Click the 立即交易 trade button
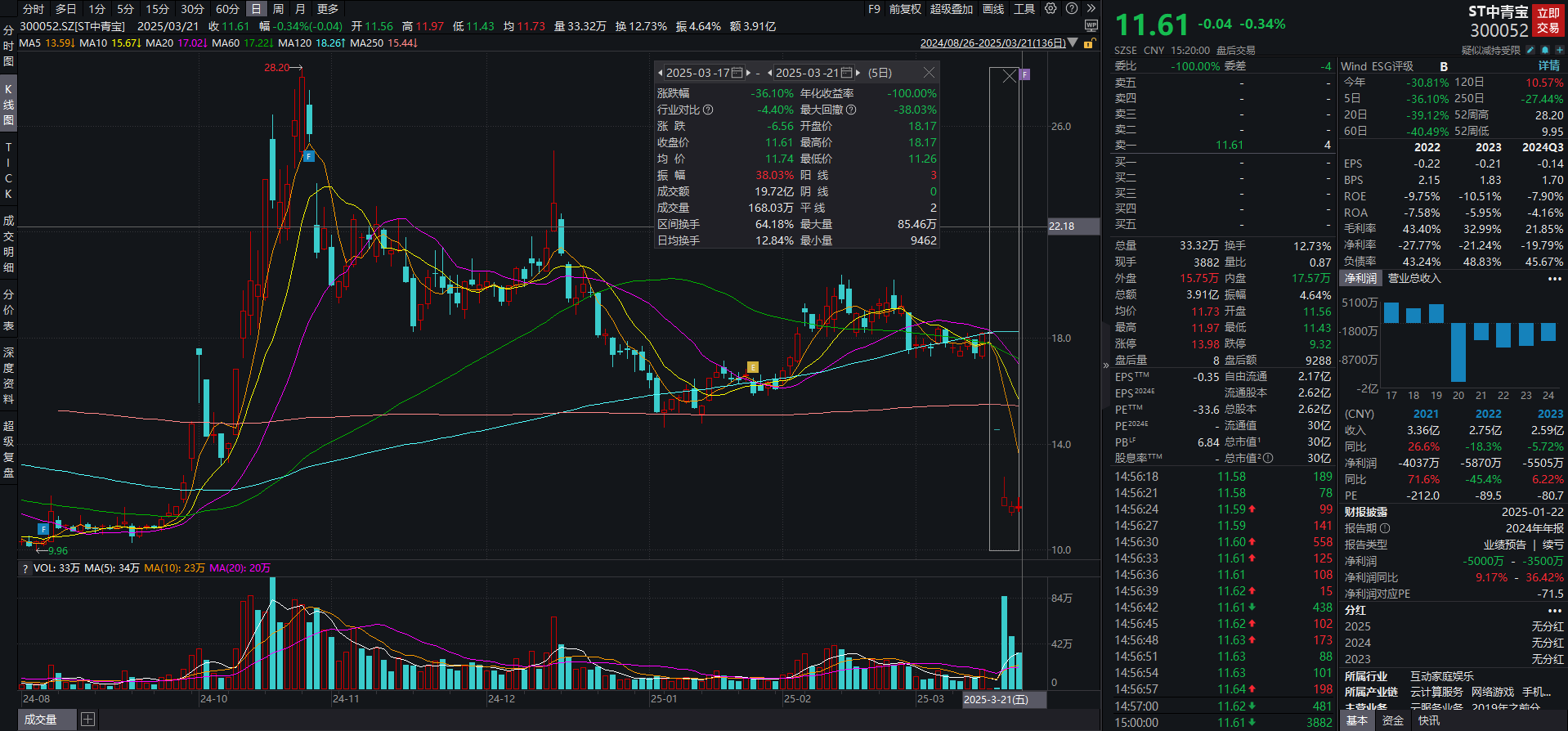The image size is (1568, 731). tap(1548, 20)
